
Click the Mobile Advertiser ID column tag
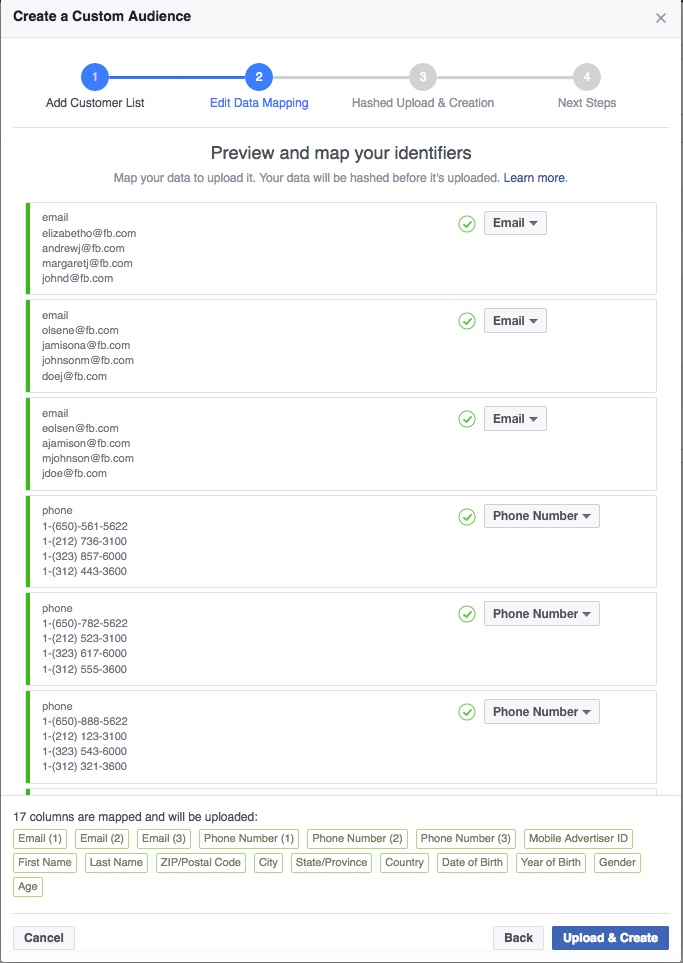(x=580, y=839)
